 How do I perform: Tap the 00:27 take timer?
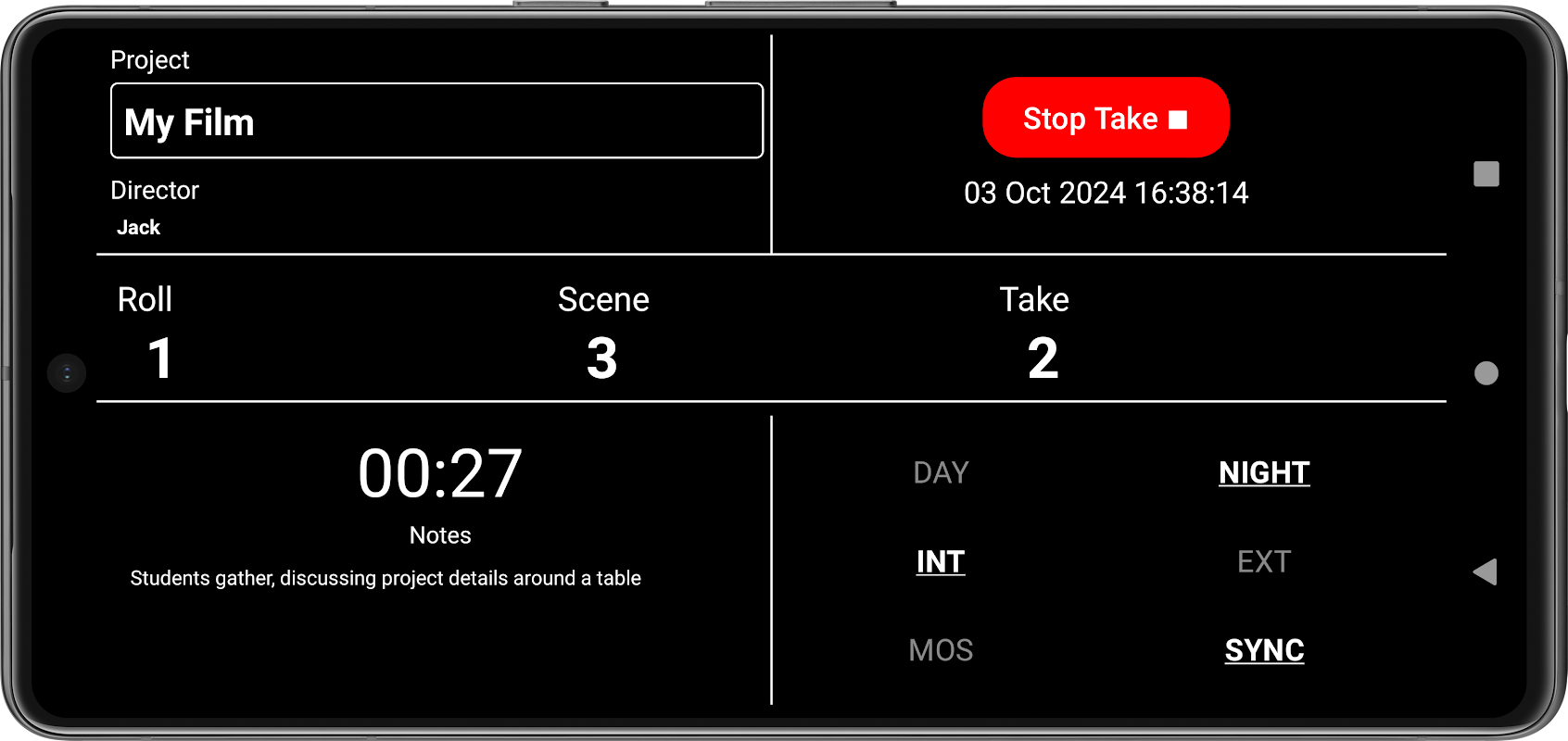point(440,473)
